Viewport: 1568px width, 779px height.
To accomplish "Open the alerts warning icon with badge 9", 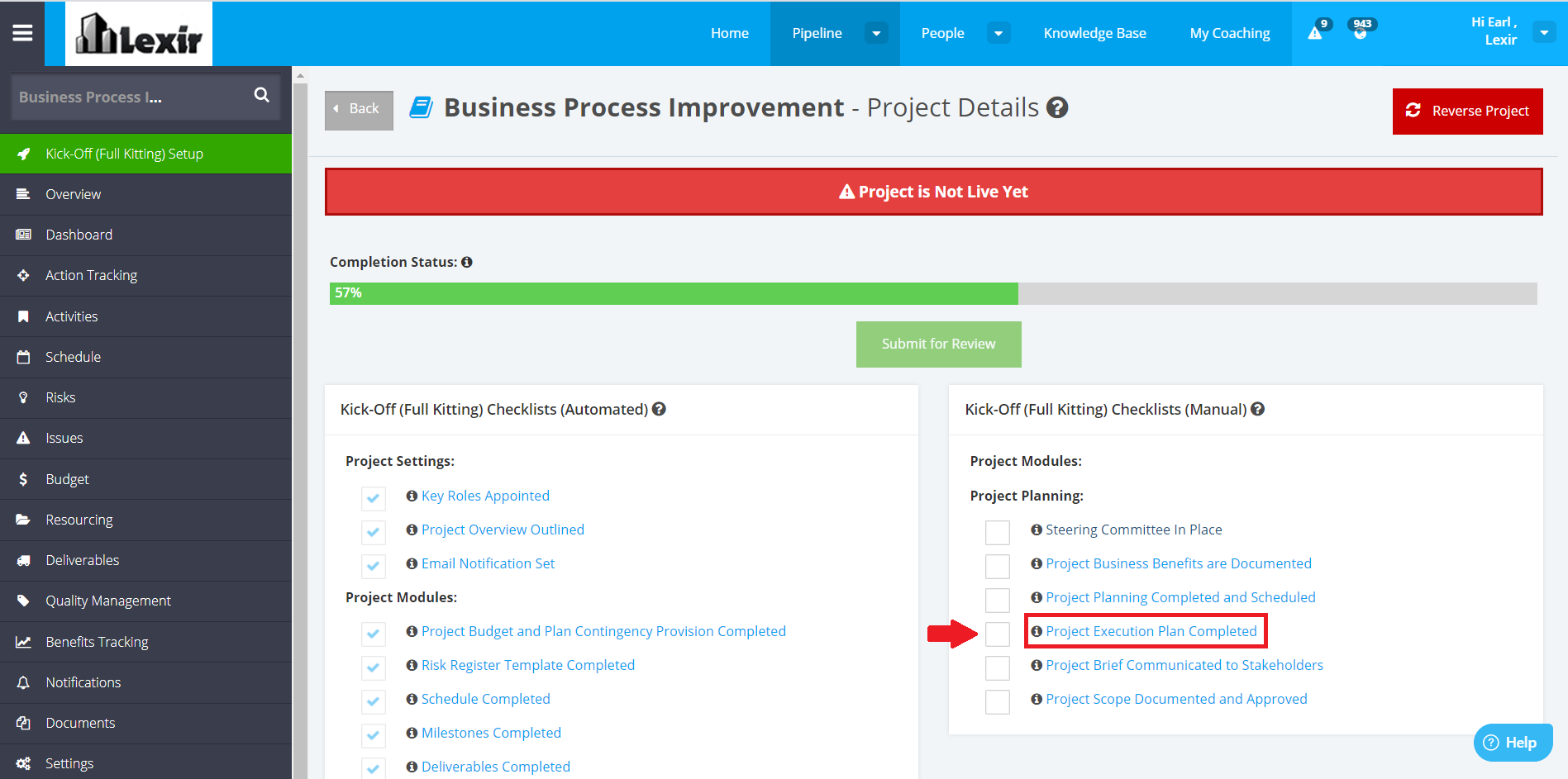I will (x=1315, y=33).
